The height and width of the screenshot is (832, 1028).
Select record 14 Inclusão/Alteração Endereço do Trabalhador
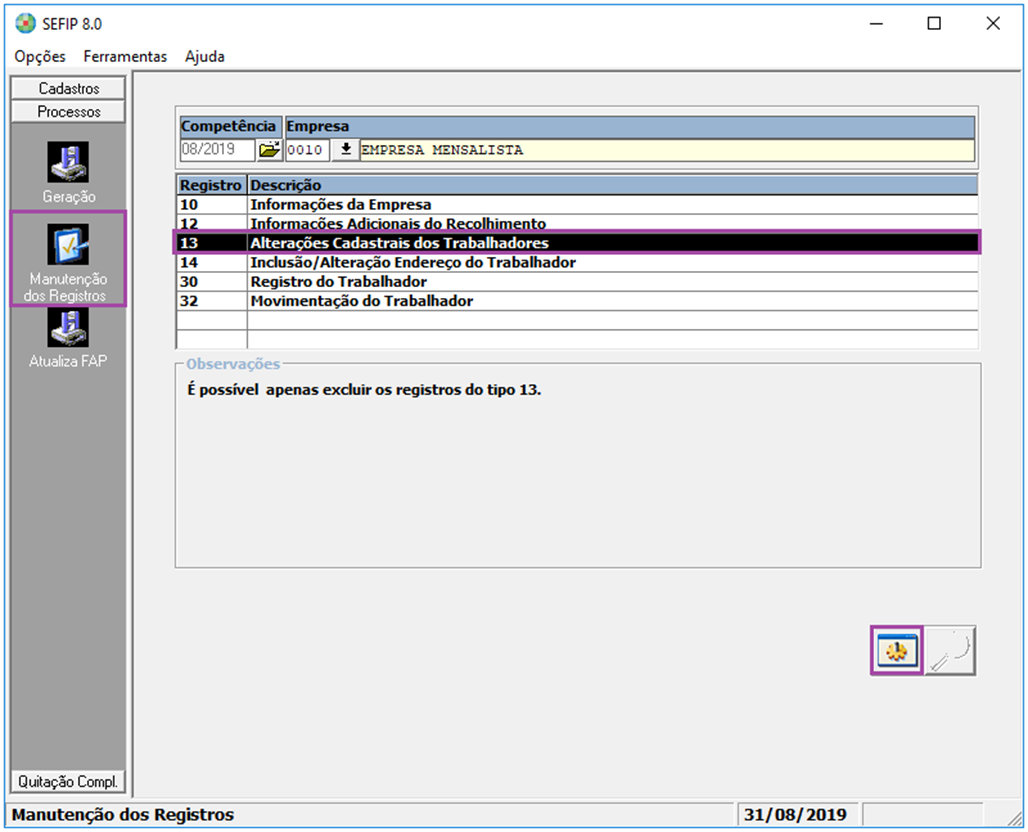pos(412,263)
